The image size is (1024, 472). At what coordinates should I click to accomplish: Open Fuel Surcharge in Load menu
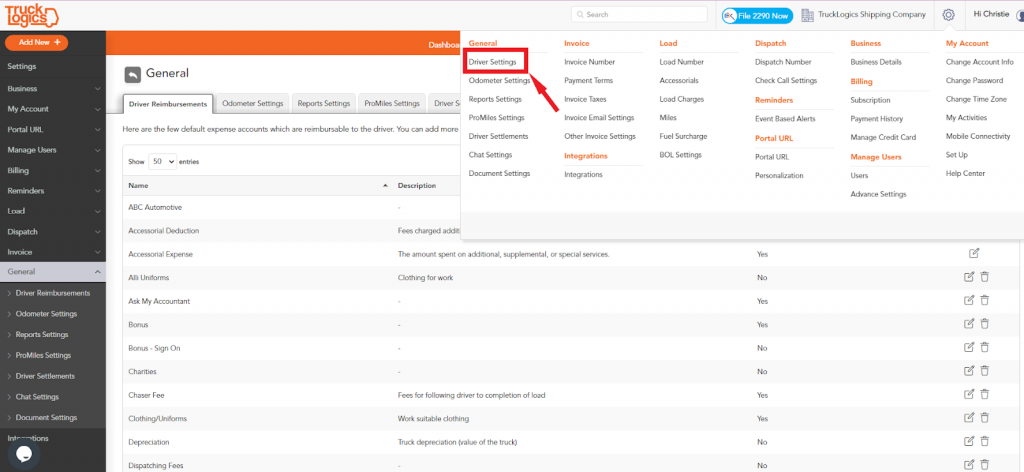coord(683,136)
